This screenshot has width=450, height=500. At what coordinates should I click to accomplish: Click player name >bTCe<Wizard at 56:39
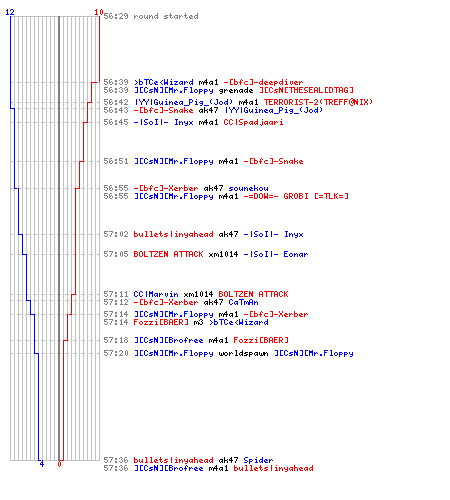(164, 82)
